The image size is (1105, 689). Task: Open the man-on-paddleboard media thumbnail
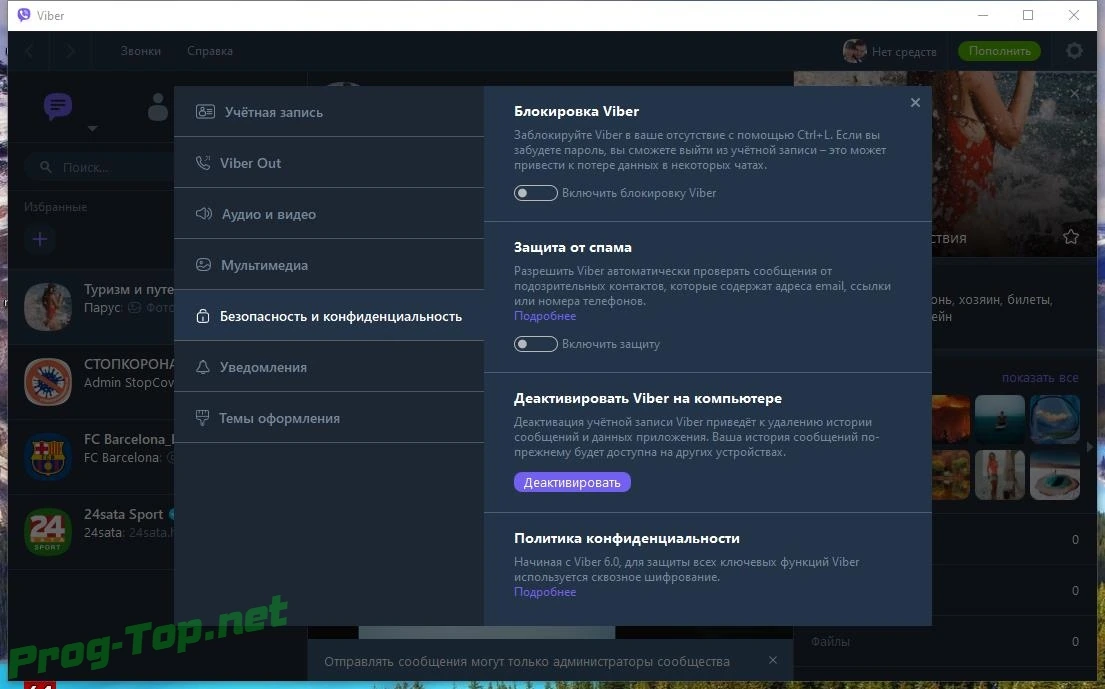999,419
